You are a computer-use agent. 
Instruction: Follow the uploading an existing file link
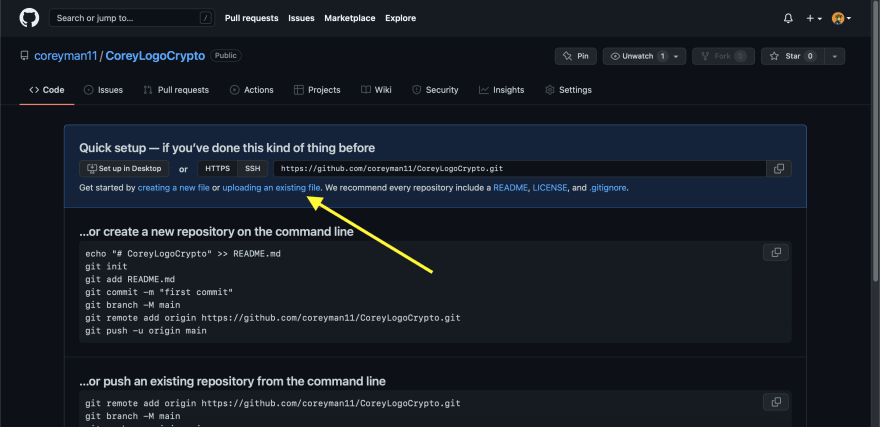click(271, 188)
